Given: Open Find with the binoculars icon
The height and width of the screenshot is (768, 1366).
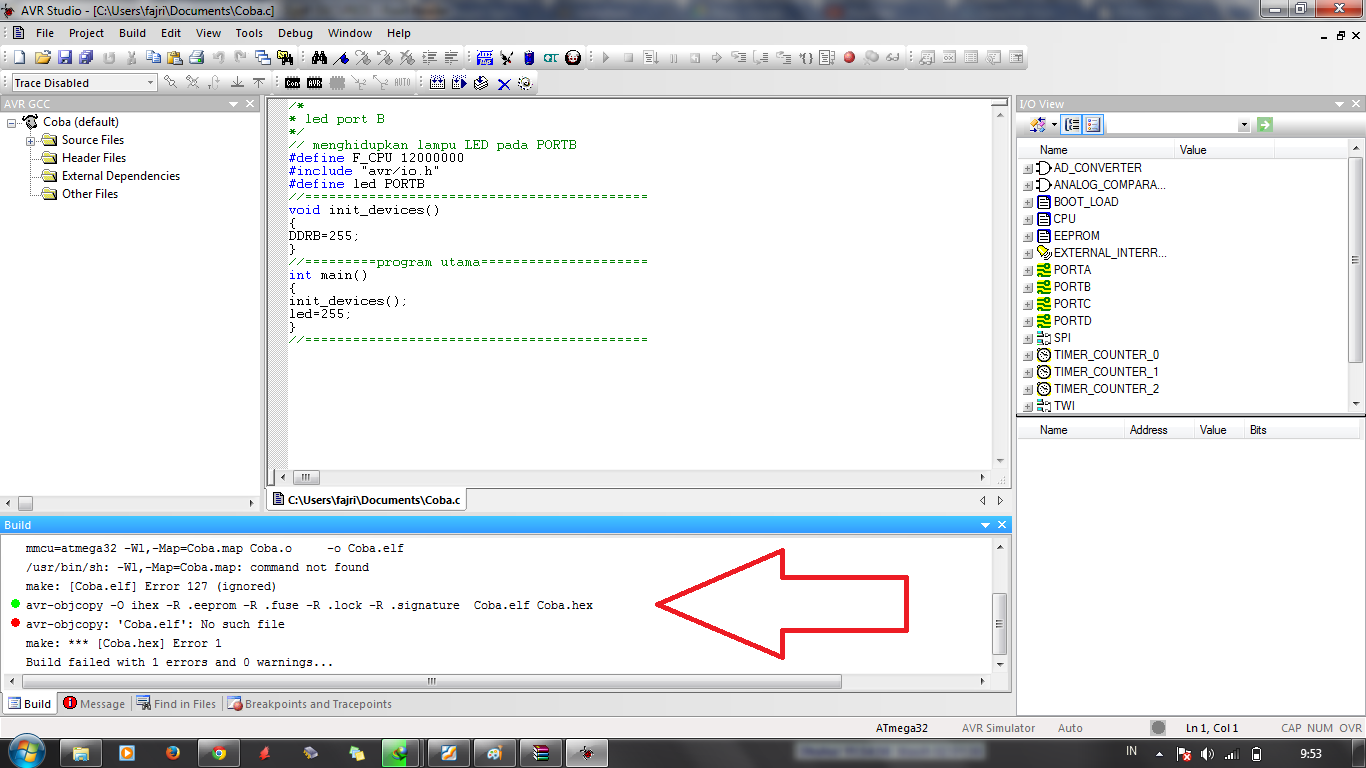Looking at the screenshot, I should (x=319, y=57).
